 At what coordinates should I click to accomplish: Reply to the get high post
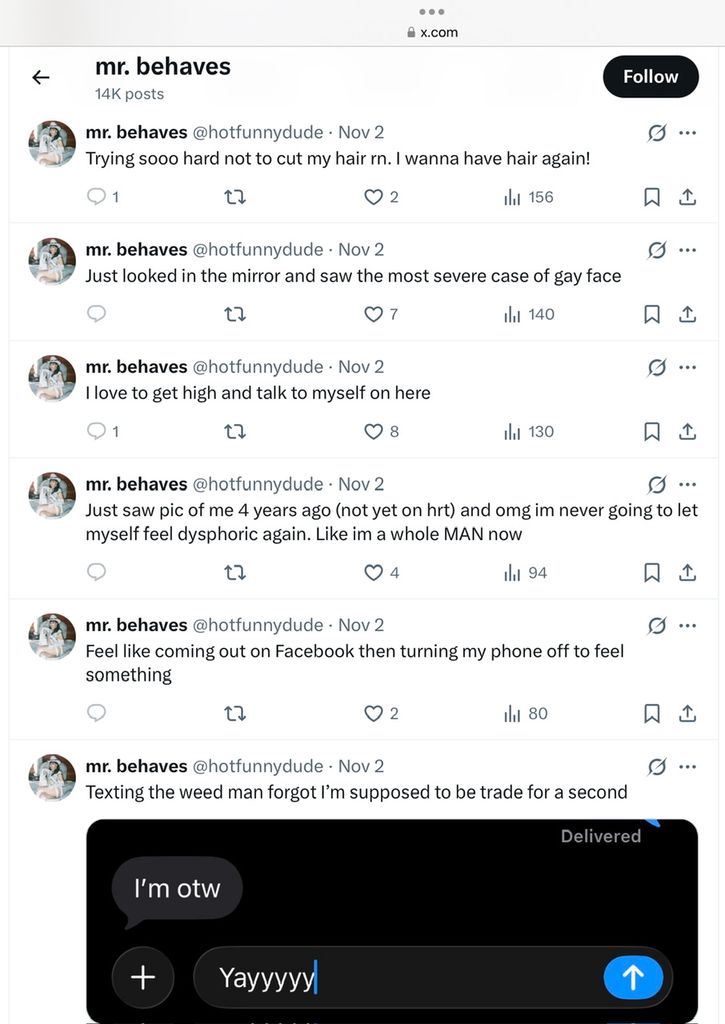(x=97, y=431)
